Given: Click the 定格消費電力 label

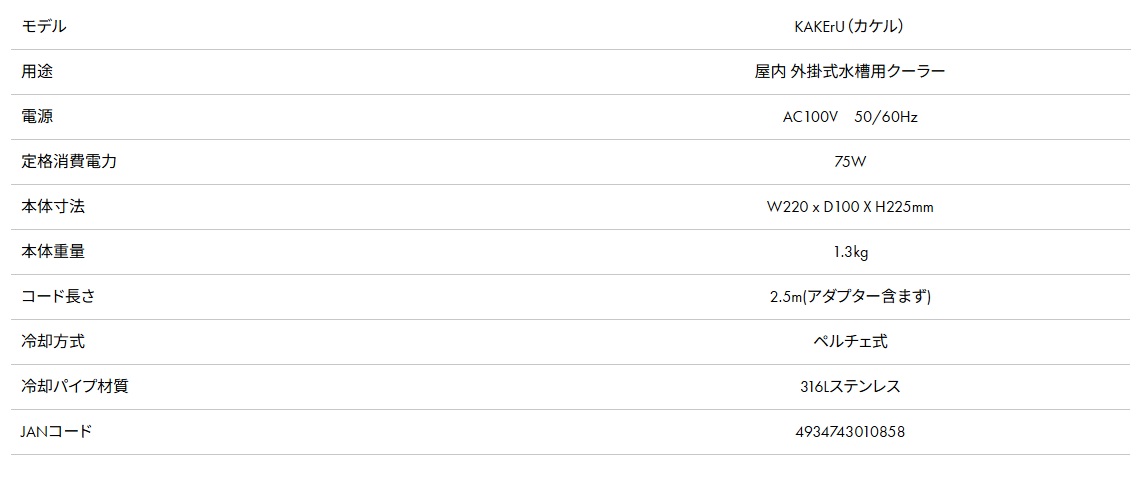Looking at the screenshot, I should click(69, 162).
